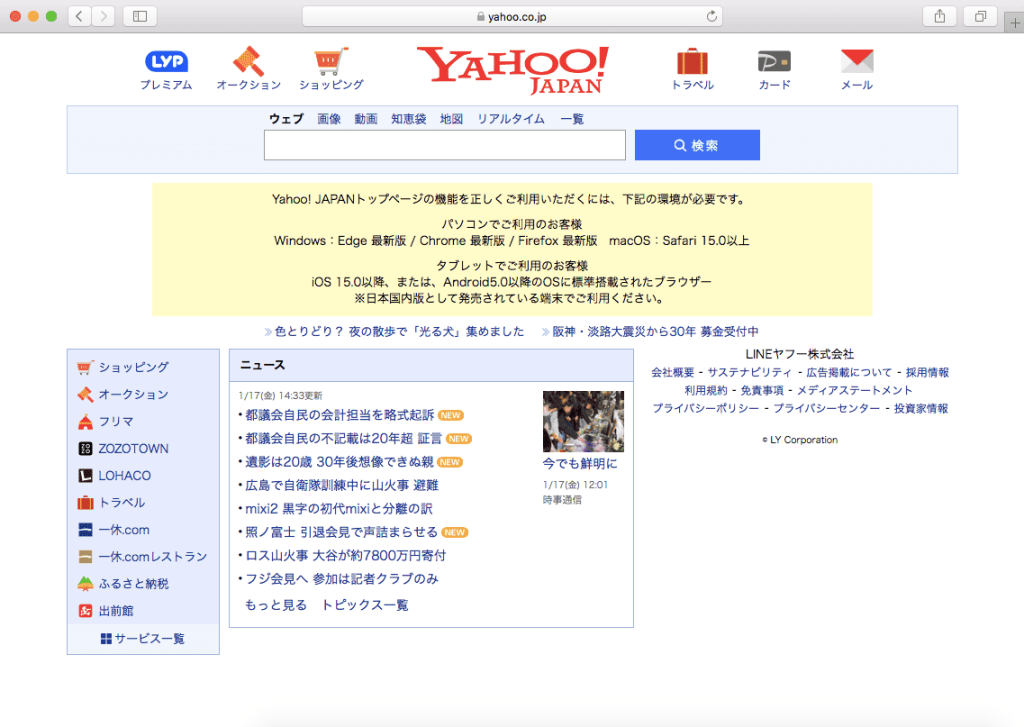Click ZOZOTOWN icon in sidebar
The image size is (1024, 727).
[x=85, y=448]
